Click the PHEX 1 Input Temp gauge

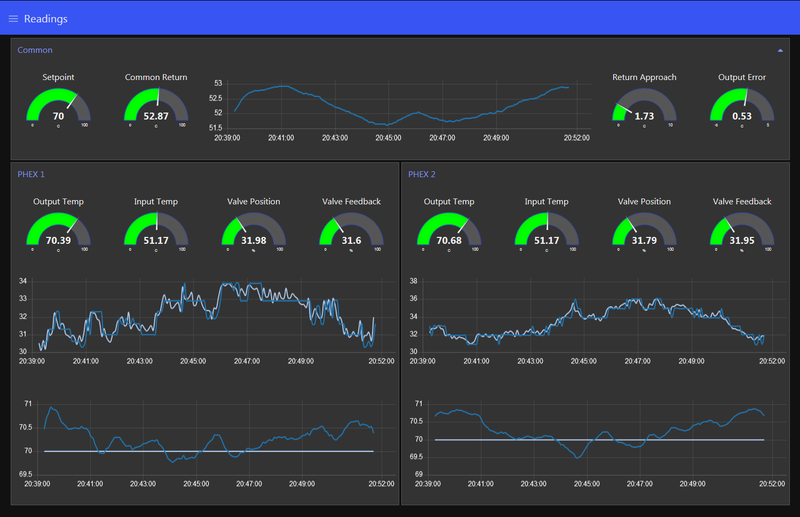point(156,230)
